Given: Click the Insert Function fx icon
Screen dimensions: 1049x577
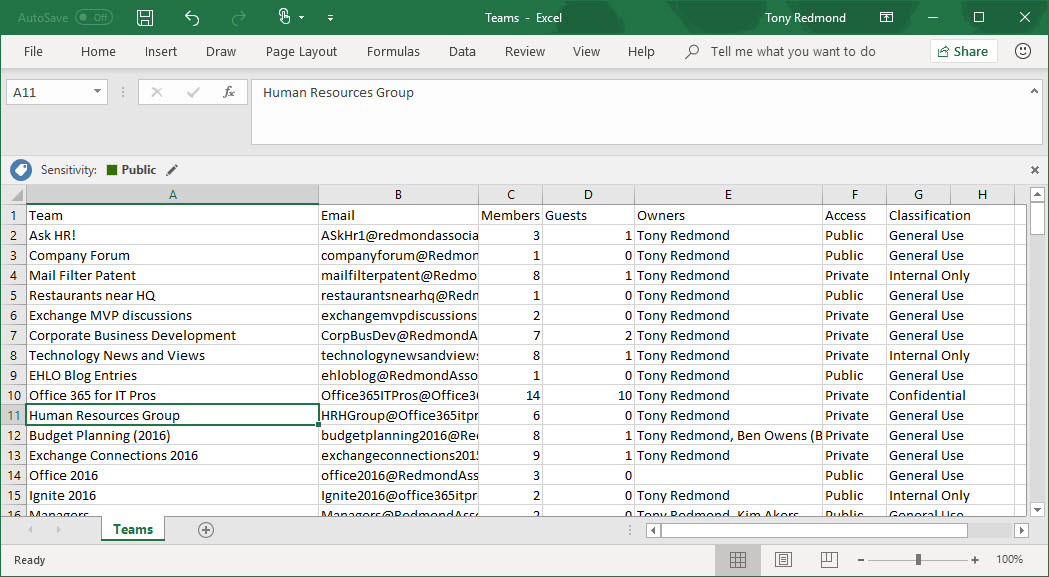Looking at the screenshot, I should (229, 92).
